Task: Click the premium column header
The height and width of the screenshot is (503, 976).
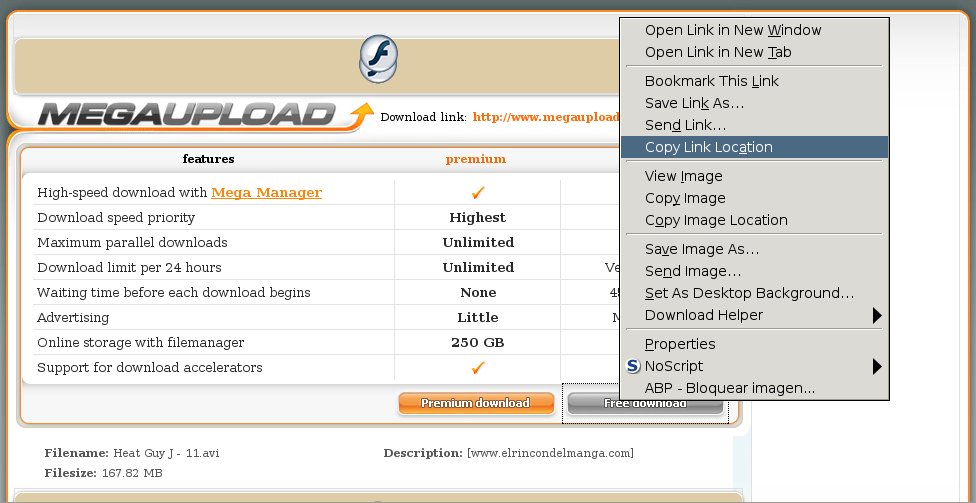Action: [x=476, y=159]
